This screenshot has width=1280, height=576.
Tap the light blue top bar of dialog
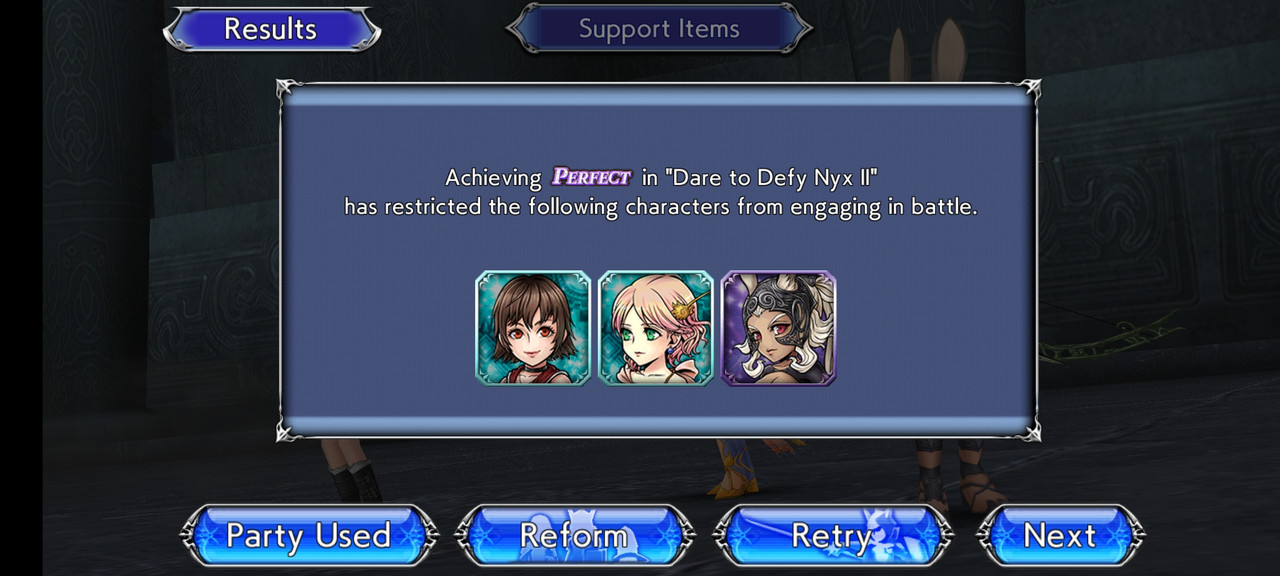659,96
